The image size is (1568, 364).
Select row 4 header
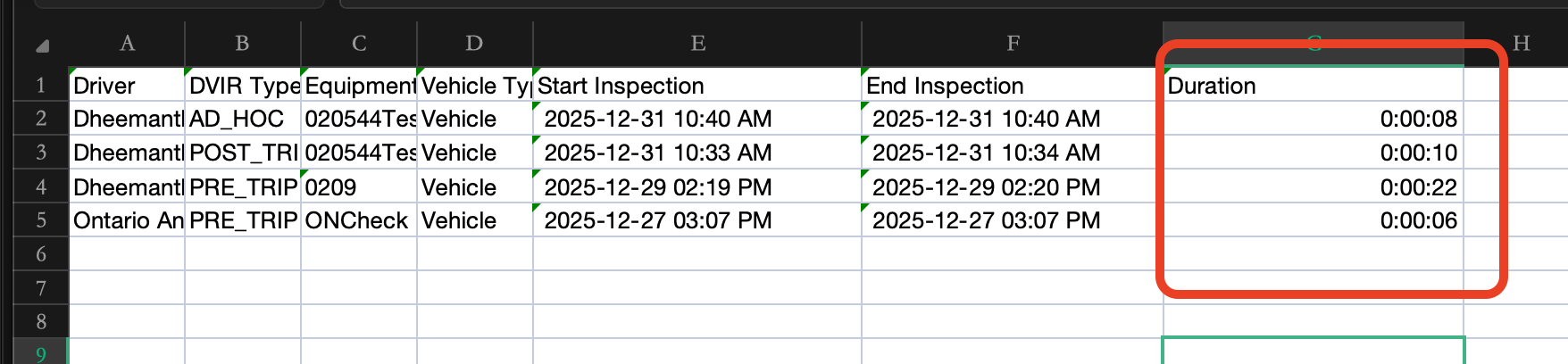(x=41, y=186)
